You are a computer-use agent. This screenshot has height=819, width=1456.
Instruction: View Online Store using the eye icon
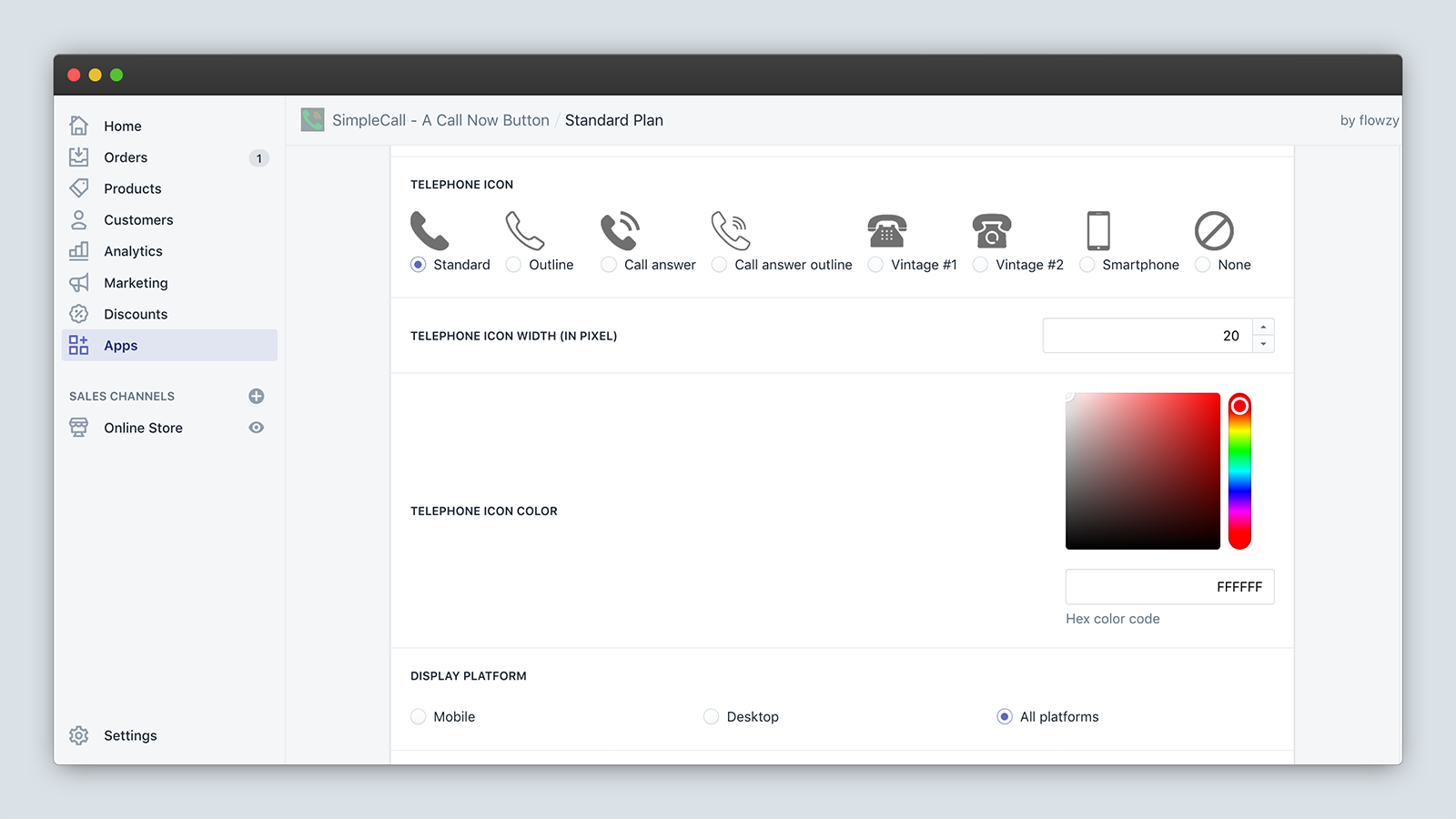pos(257,428)
